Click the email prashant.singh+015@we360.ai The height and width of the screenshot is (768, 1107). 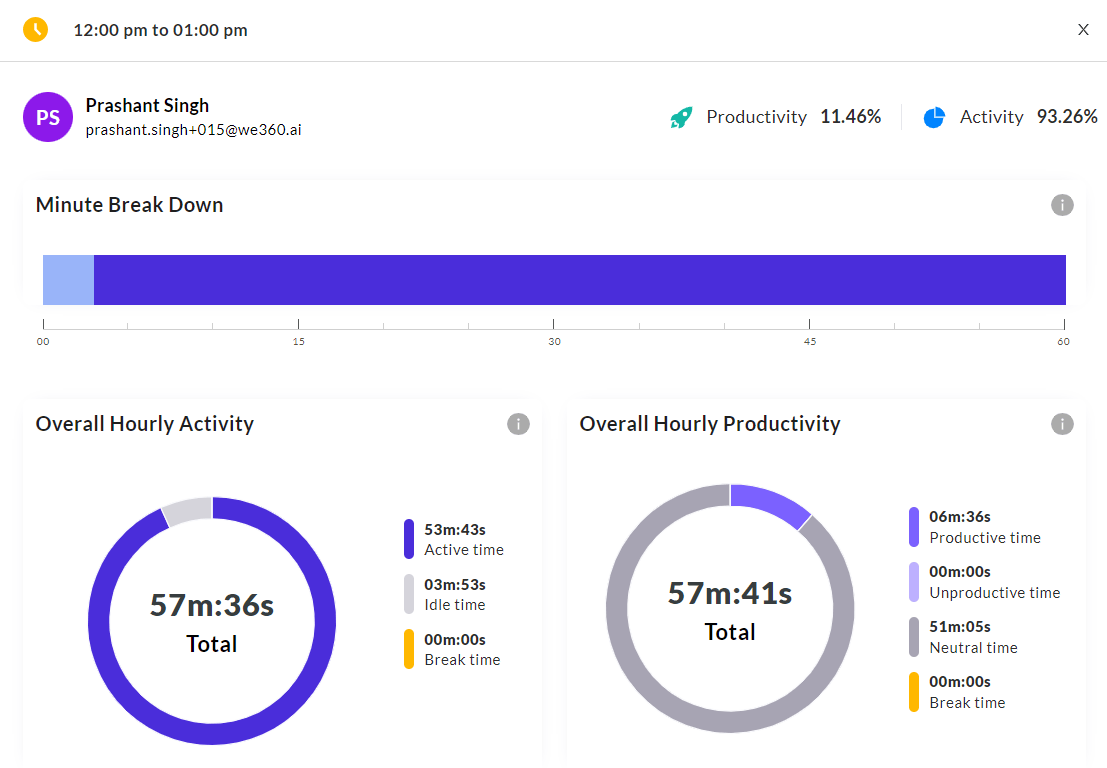click(x=193, y=130)
